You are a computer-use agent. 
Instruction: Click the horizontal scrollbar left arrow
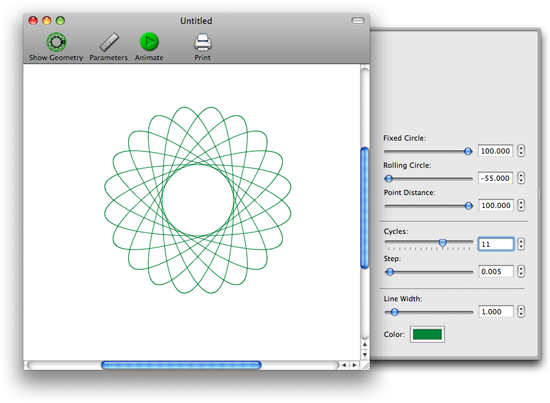pyautogui.click(x=344, y=365)
